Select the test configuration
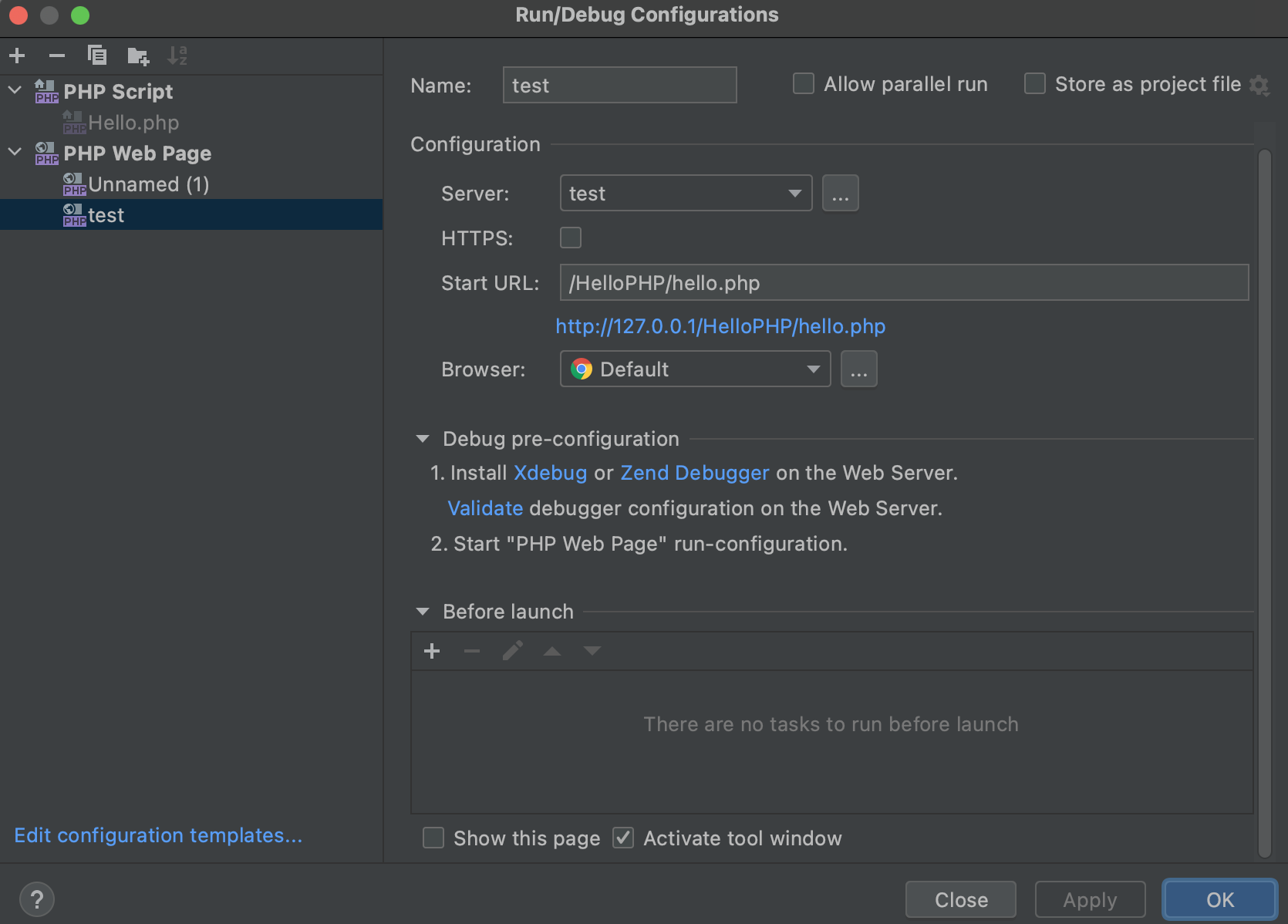 [x=191, y=214]
